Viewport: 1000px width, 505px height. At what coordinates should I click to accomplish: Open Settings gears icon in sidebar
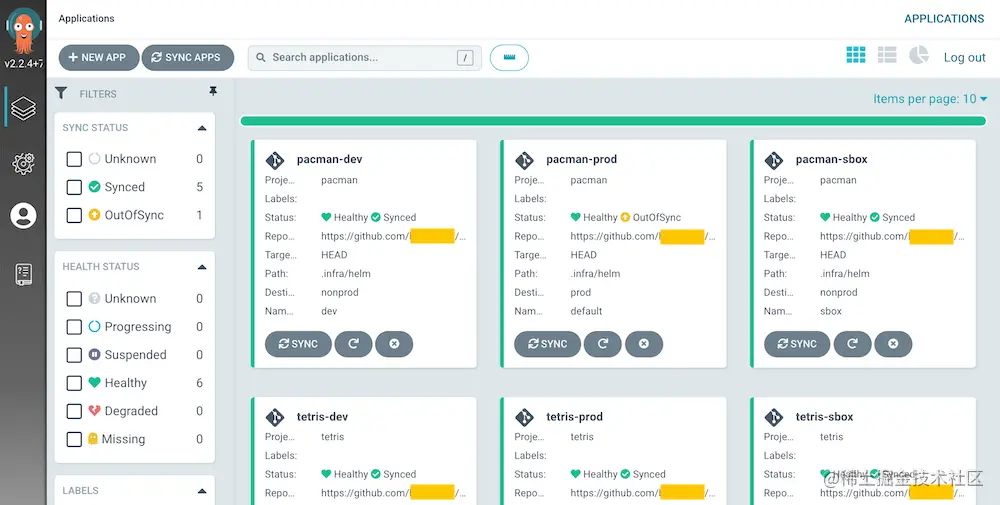coord(24,163)
